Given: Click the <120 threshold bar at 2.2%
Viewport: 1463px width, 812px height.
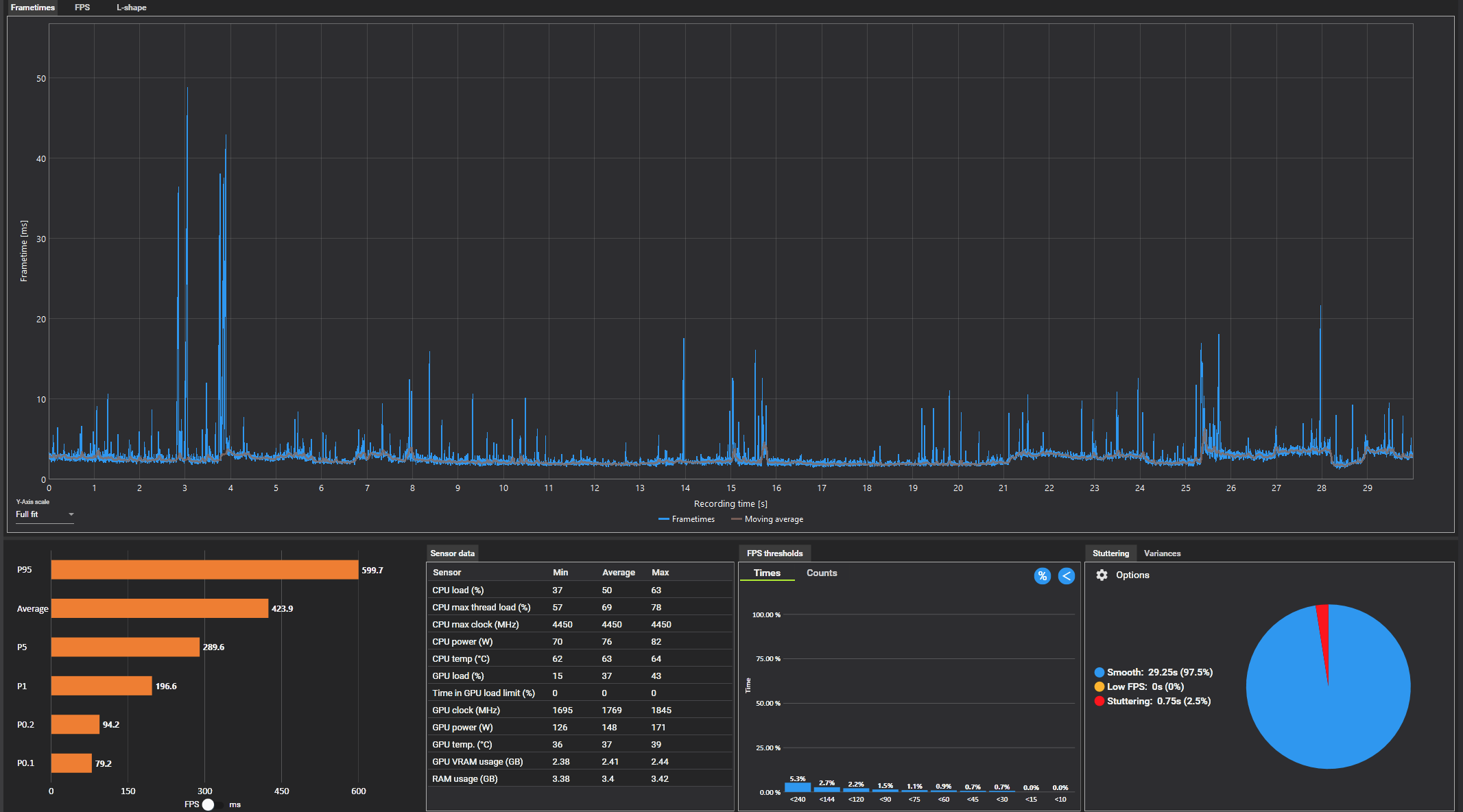Looking at the screenshot, I should pyautogui.click(x=856, y=790).
